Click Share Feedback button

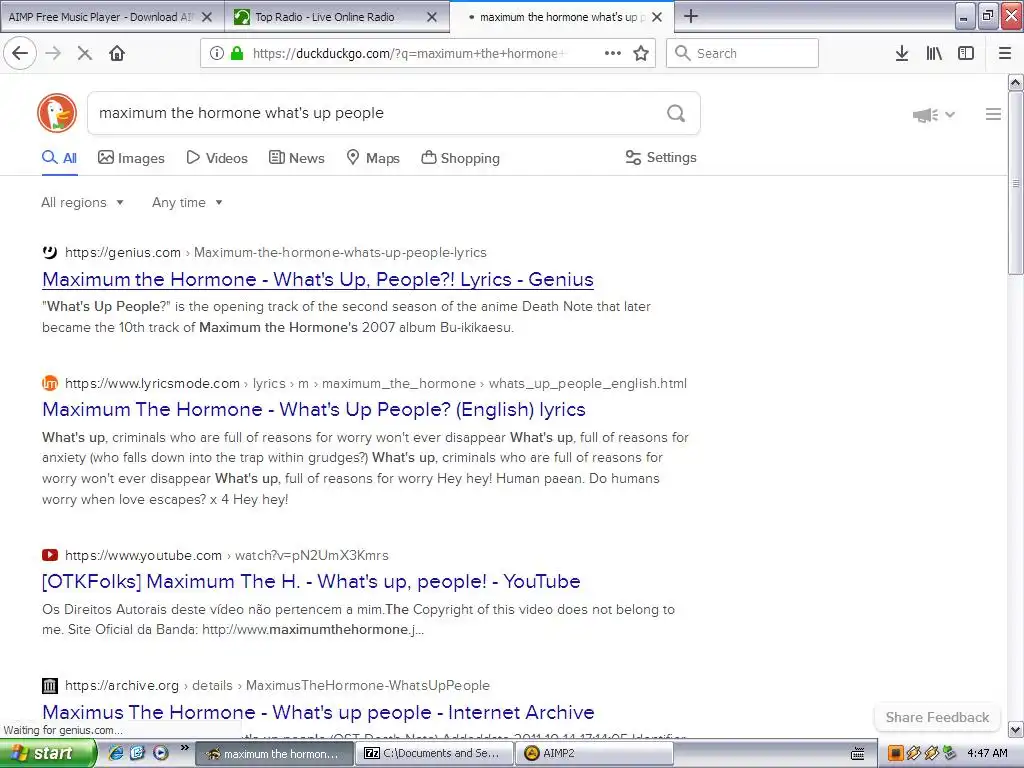(x=937, y=717)
